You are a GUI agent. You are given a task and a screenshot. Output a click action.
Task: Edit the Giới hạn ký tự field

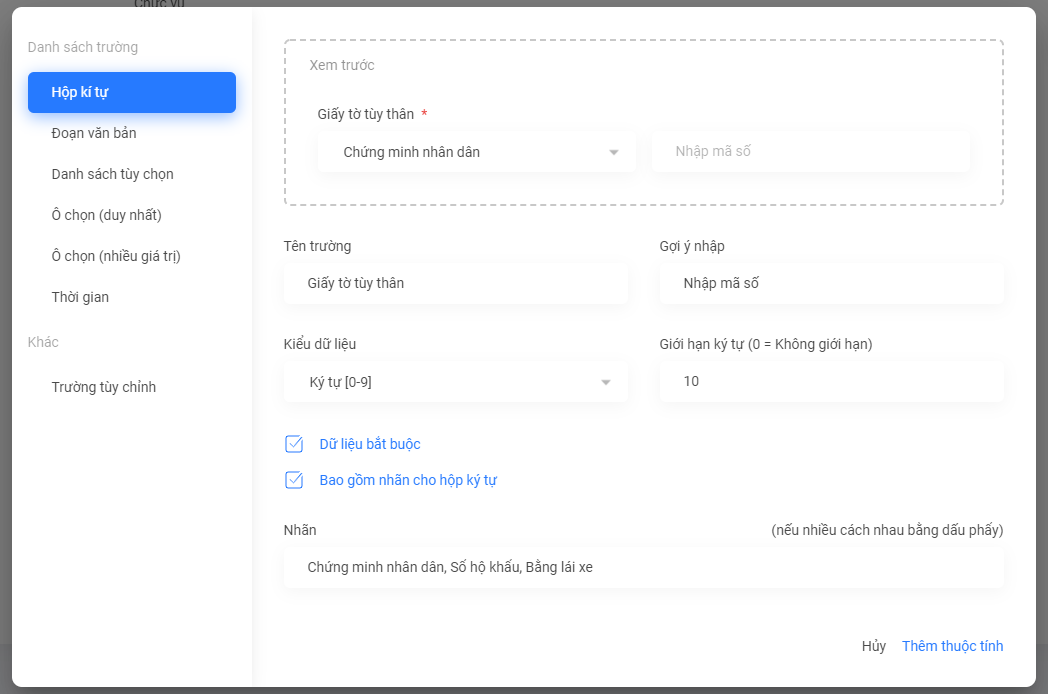point(831,381)
